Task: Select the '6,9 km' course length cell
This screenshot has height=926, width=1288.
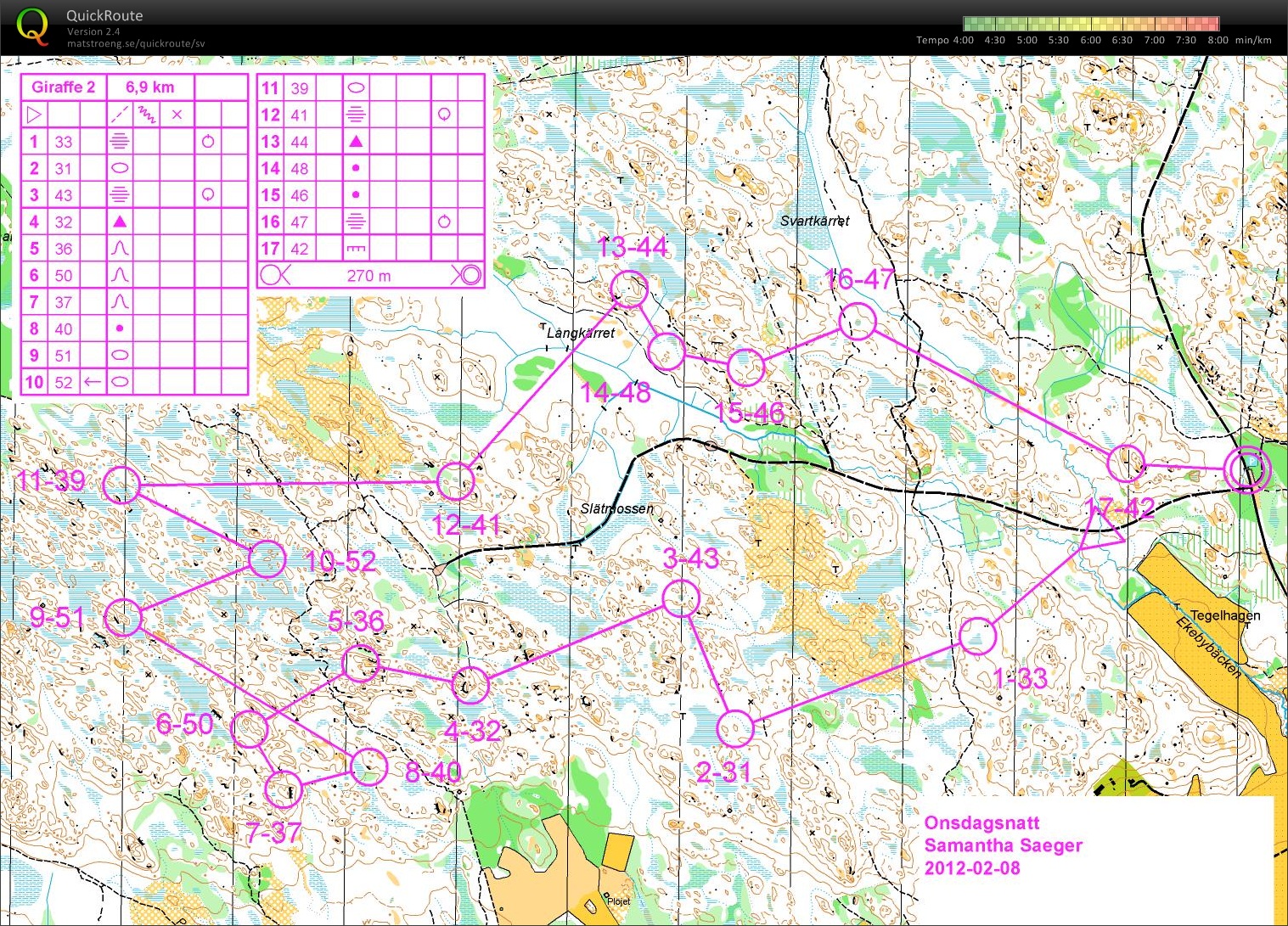Action: pyautogui.click(x=150, y=87)
